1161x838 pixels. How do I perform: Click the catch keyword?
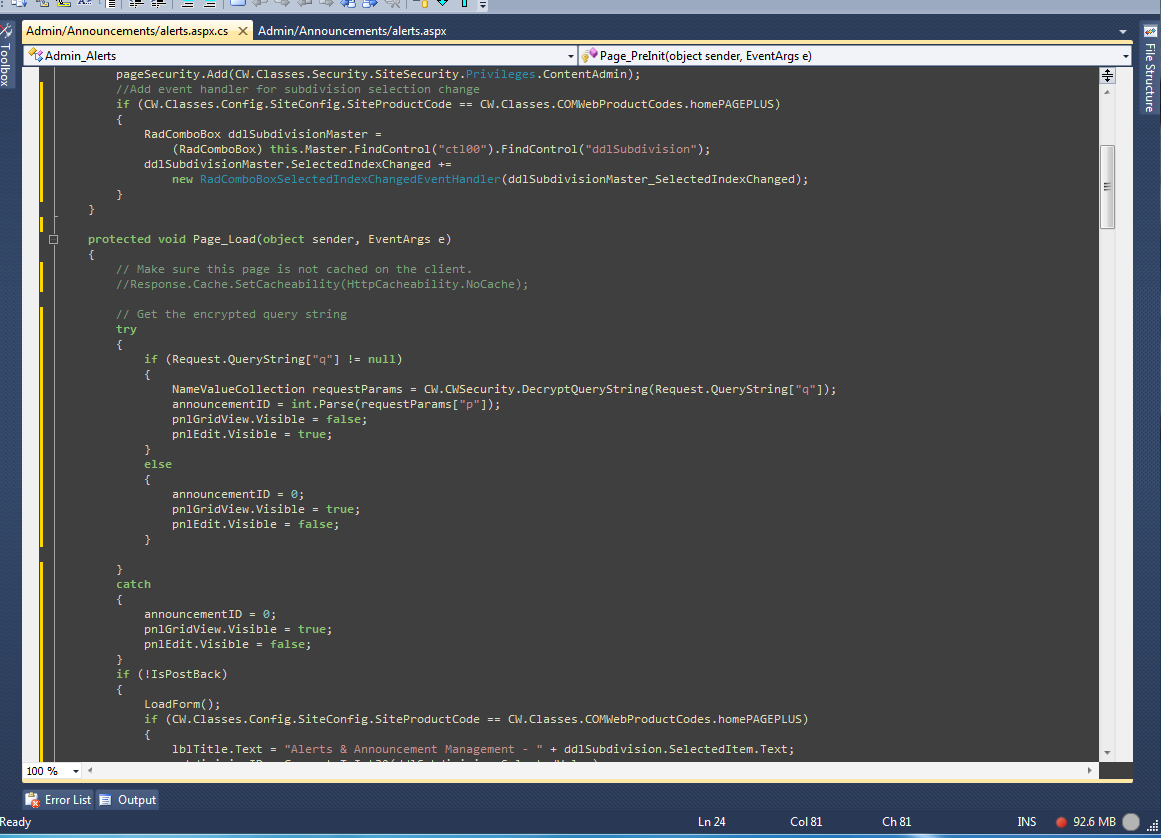(x=133, y=584)
